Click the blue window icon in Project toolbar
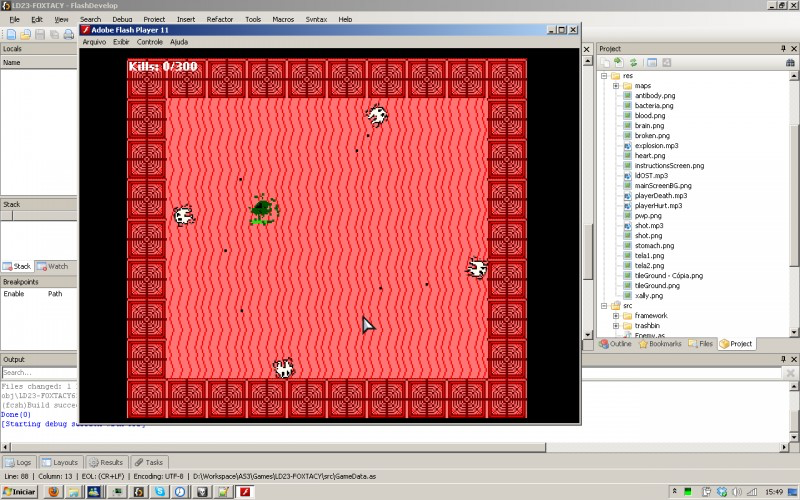 [652, 63]
